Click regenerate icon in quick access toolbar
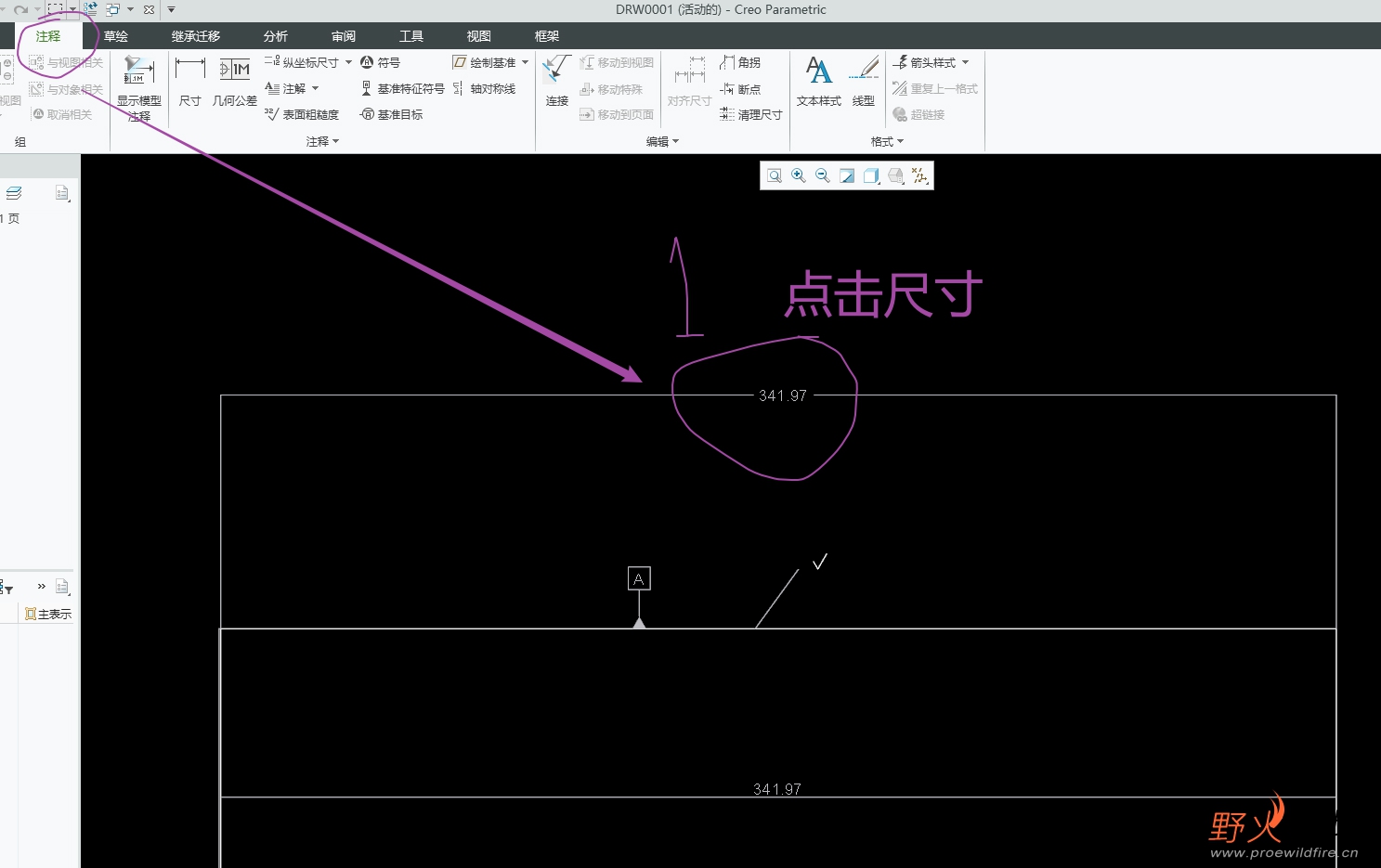The width and height of the screenshot is (1381, 868). [x=90, y=9]
